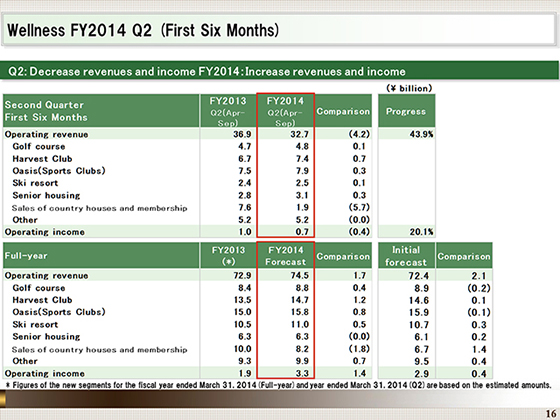Select the "36.9" operating revenue value
Screen dimensions: 560x420
242,134
